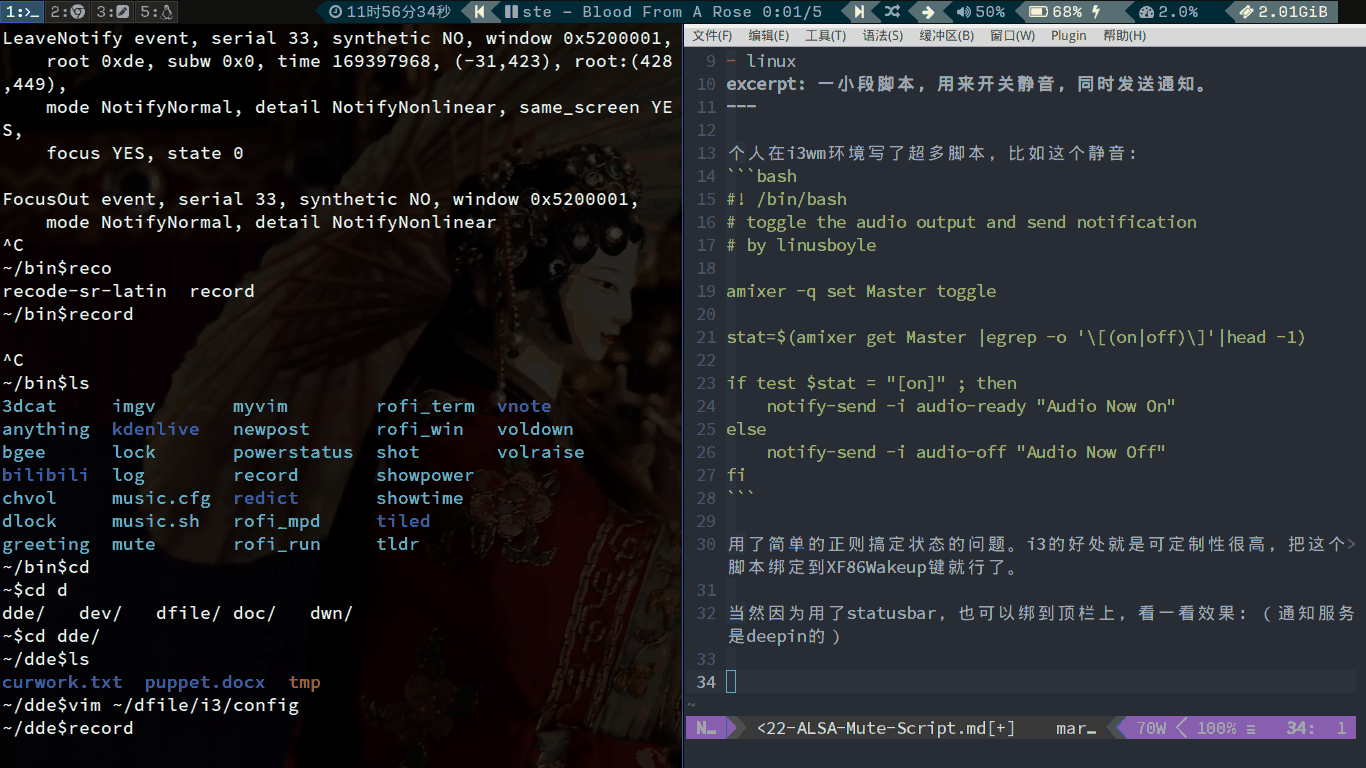The height and width of the screenshot is (768, 1366).
Task: Open the 文件(F) menu
Action: coord(712,36)
